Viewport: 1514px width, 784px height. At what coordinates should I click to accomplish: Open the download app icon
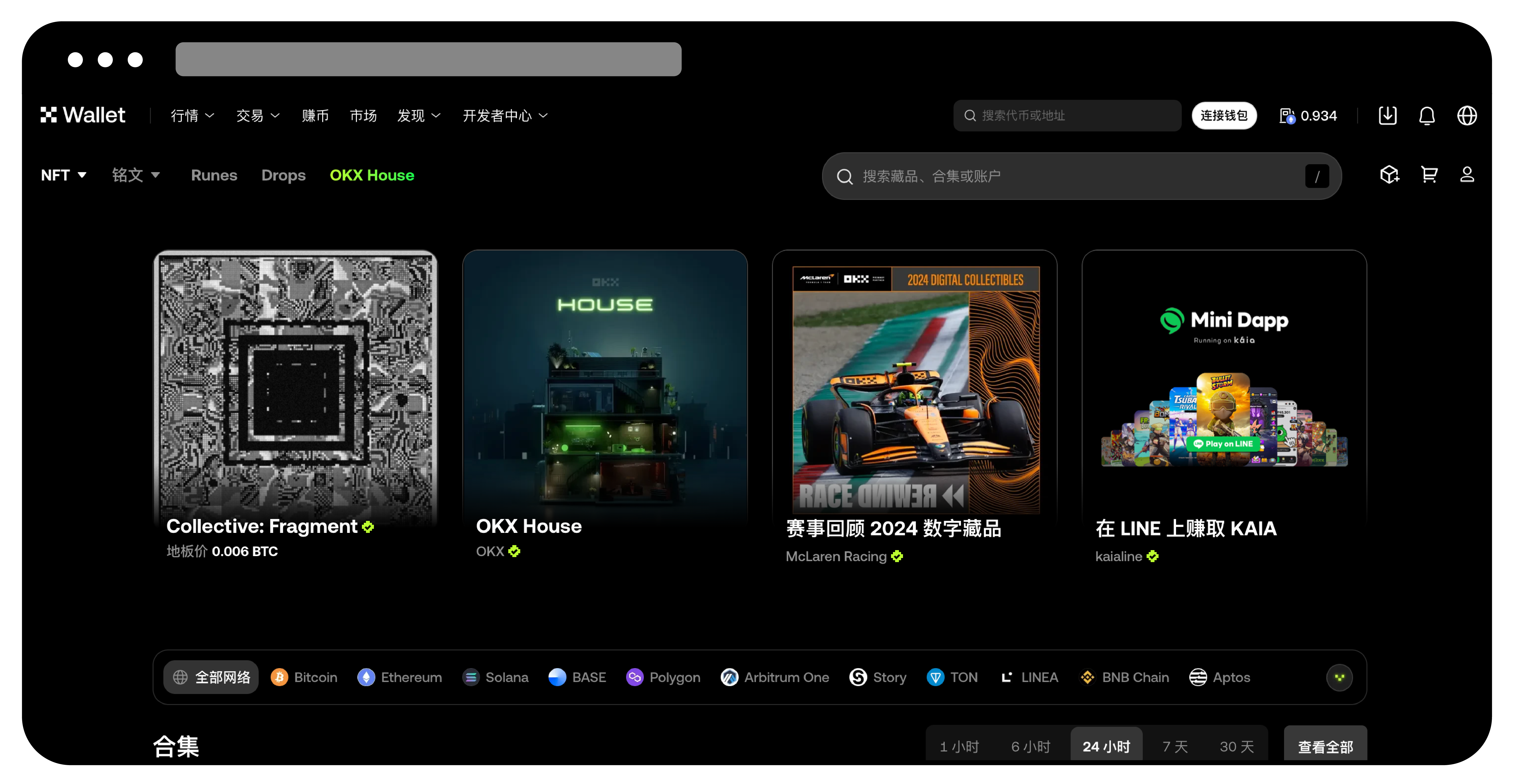pos(1388,115)
